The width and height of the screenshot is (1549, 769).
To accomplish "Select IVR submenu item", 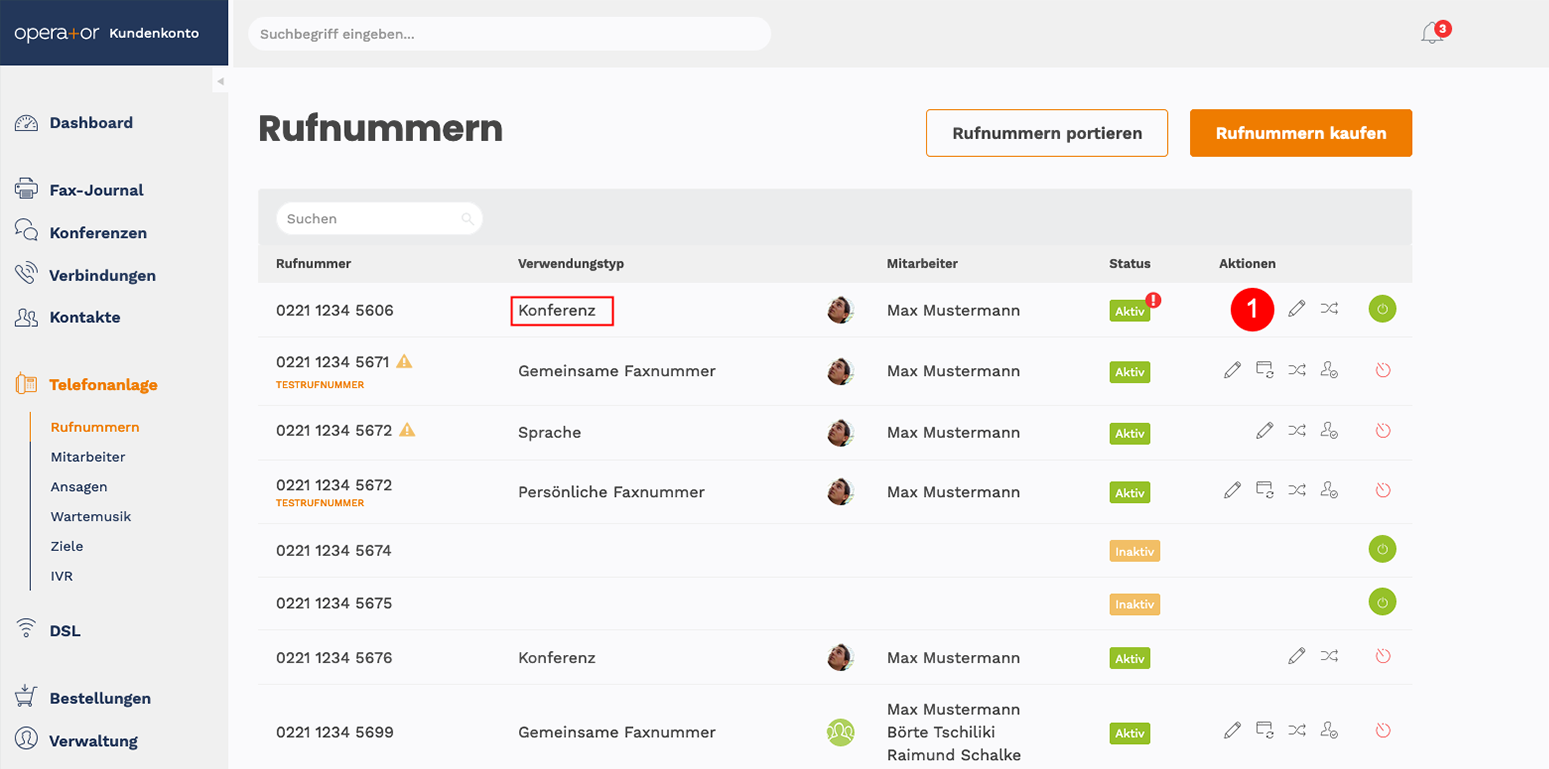I will pos(62,576).
